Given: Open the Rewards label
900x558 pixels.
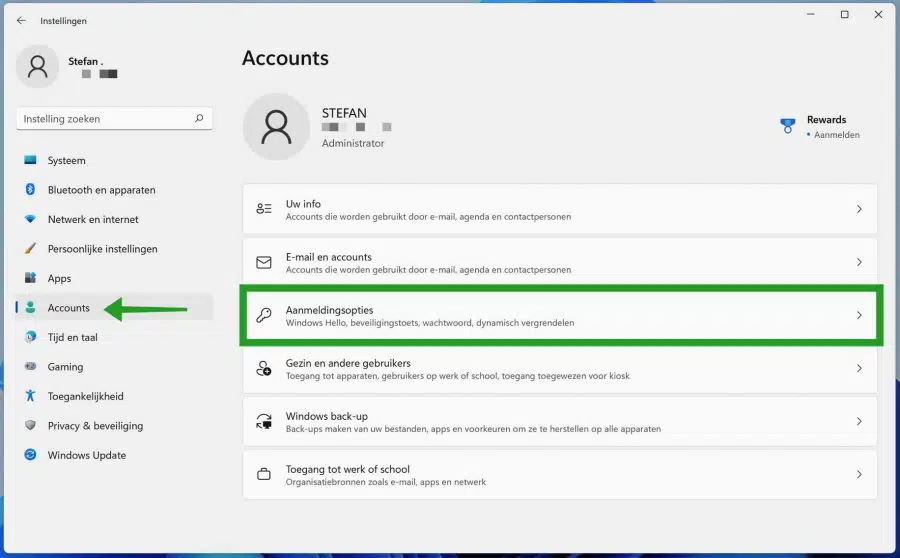Looking at the screenshot, I should [x=827, y=119].
